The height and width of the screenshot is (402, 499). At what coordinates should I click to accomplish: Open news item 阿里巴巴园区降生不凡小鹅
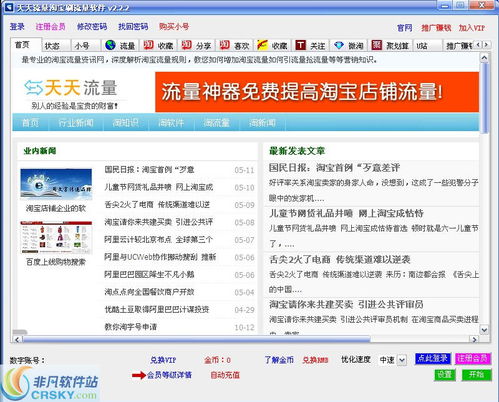click(149, 274)
